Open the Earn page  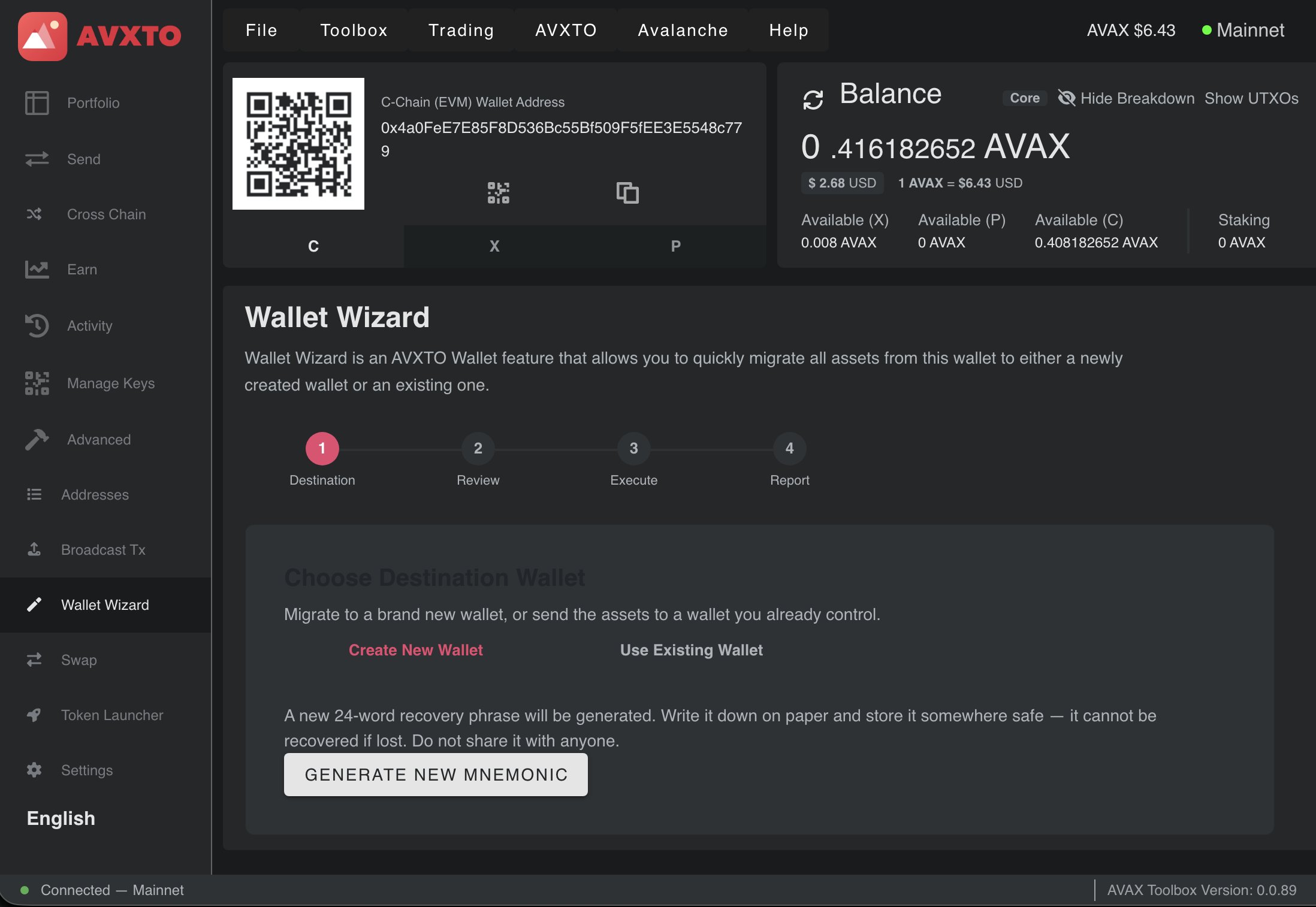[82, 269]
